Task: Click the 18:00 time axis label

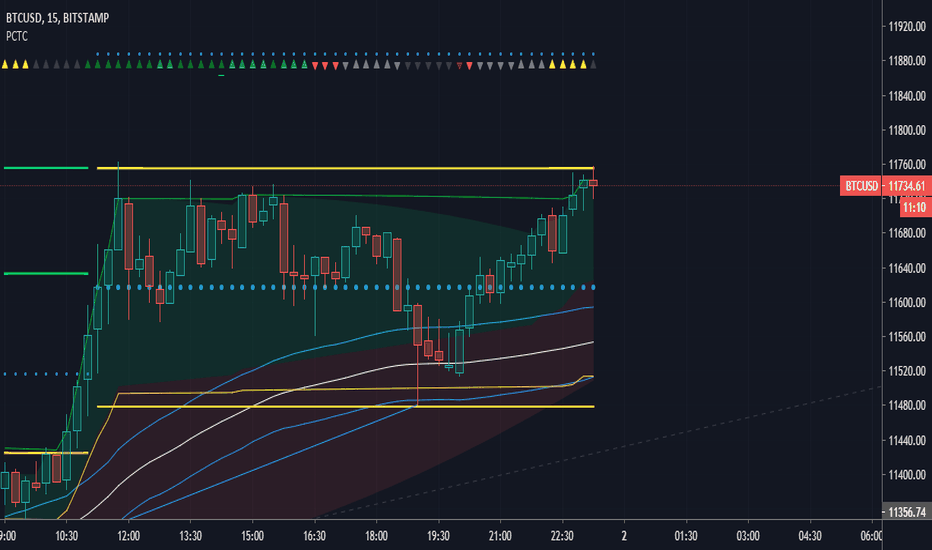Action: tap(376, 536)
